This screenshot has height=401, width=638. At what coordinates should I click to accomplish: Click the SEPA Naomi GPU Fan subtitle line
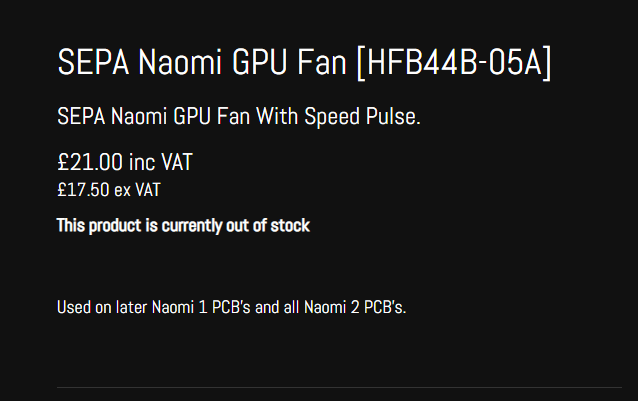[x=238, y=117]
